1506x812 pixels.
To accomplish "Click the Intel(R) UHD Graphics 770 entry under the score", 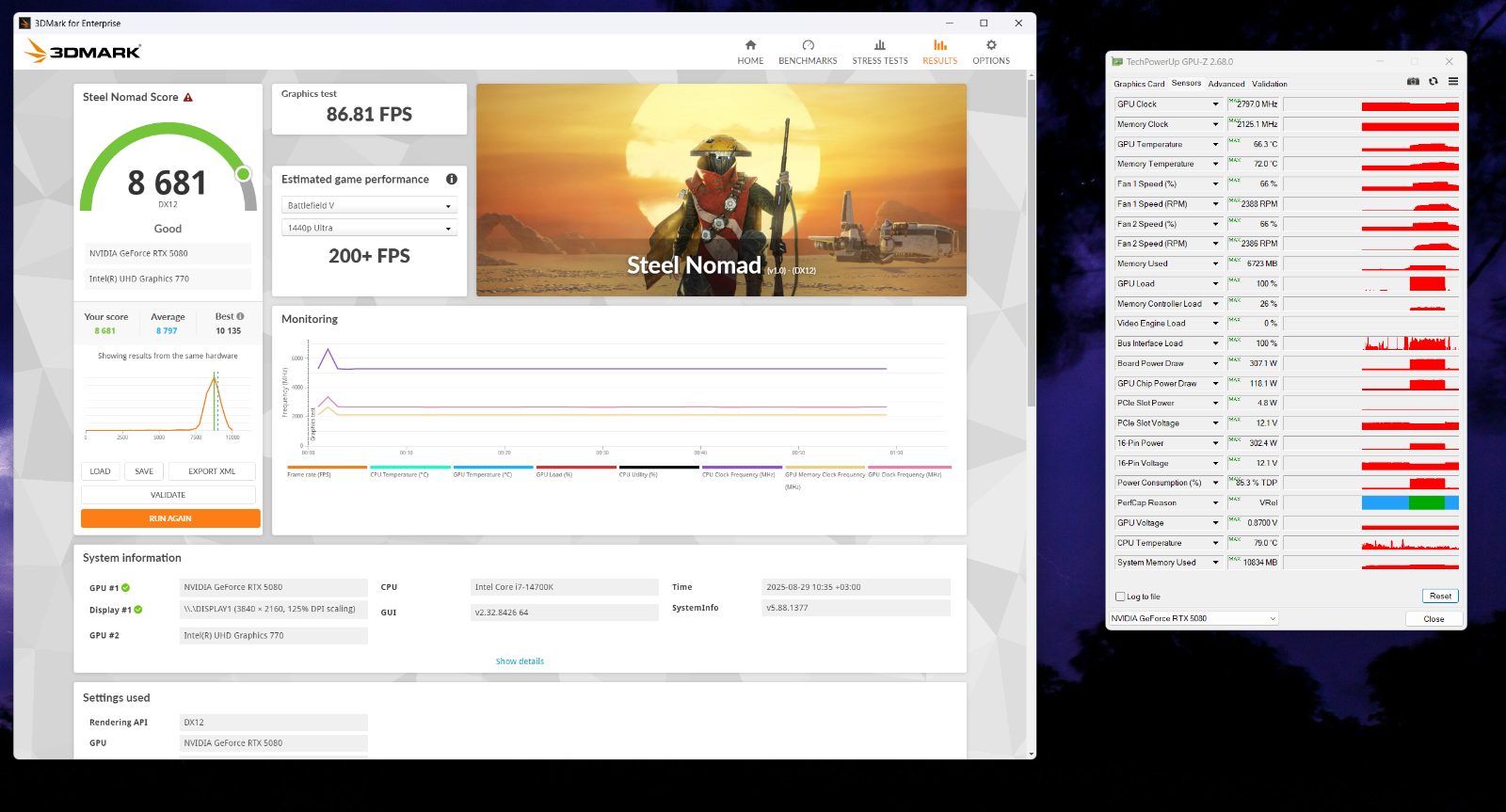I will point(168,279).
